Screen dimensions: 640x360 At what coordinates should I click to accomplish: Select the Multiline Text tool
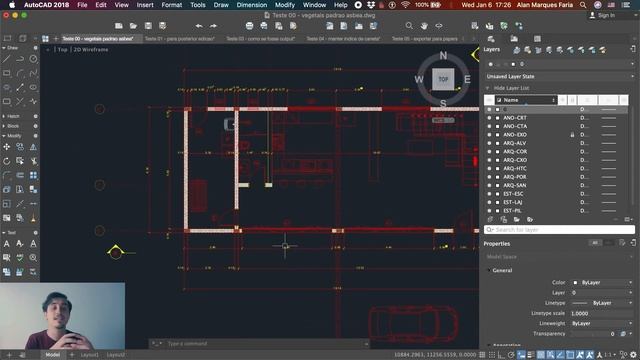[x=7, y=244]
